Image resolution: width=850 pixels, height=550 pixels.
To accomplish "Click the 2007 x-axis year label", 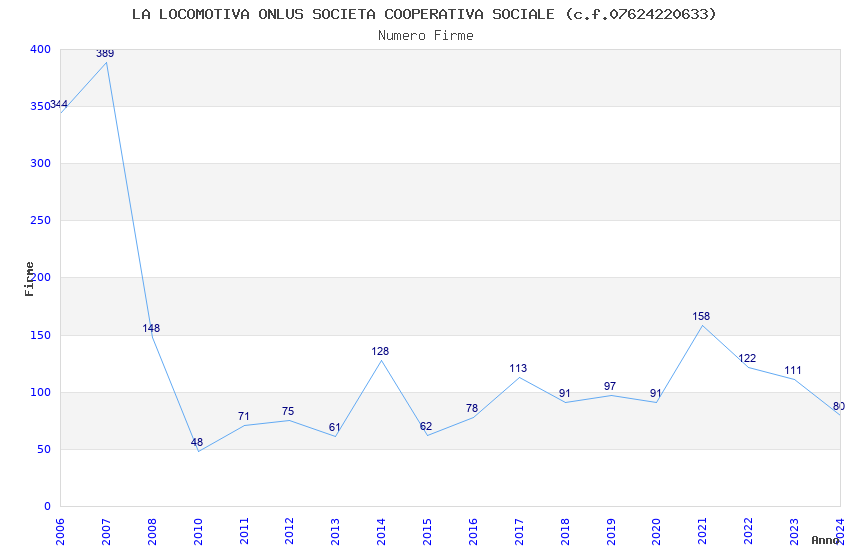I will pos(106,532).
